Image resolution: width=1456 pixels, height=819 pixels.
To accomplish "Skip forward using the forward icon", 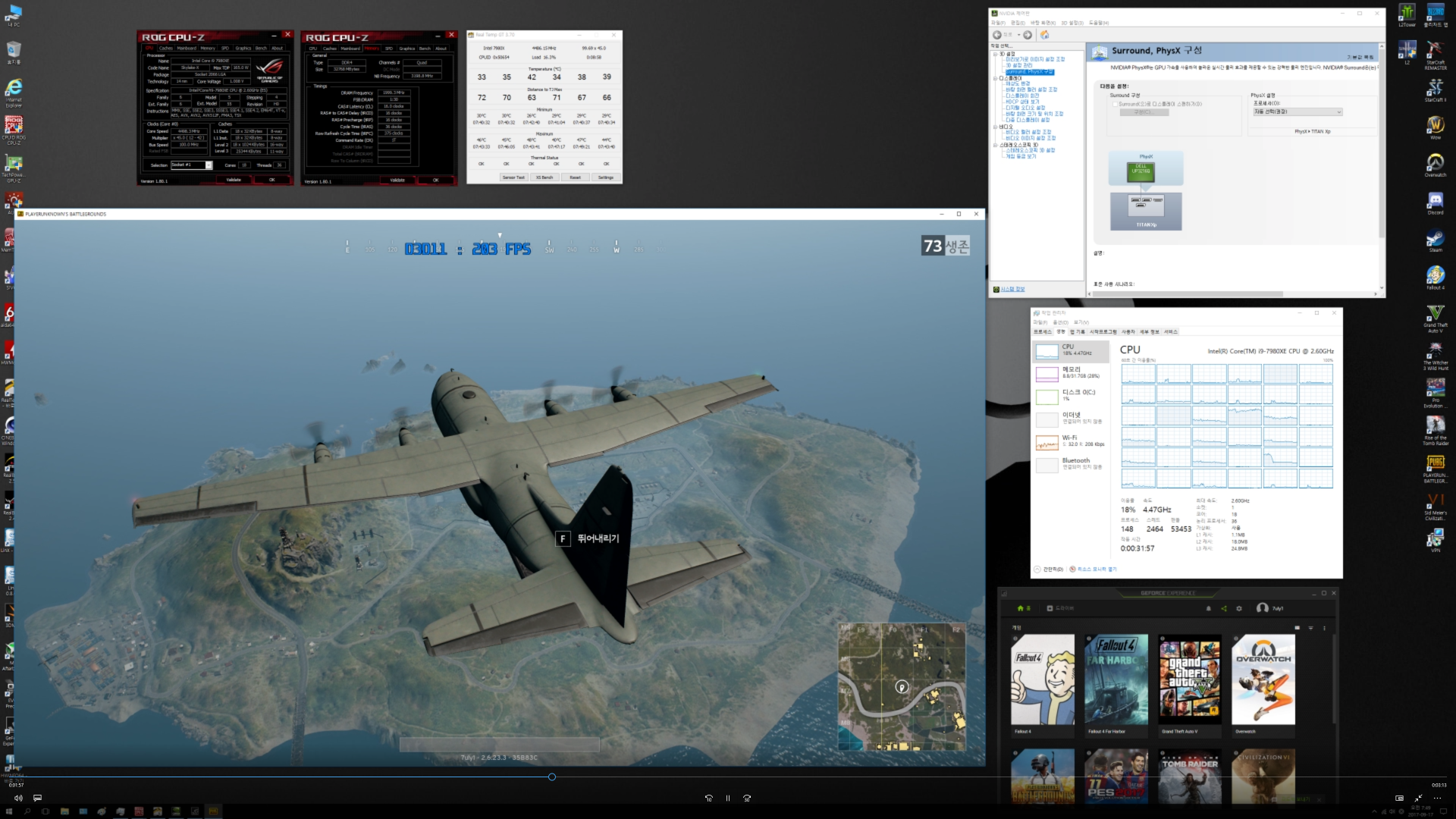I will click(x=747, y=798).
